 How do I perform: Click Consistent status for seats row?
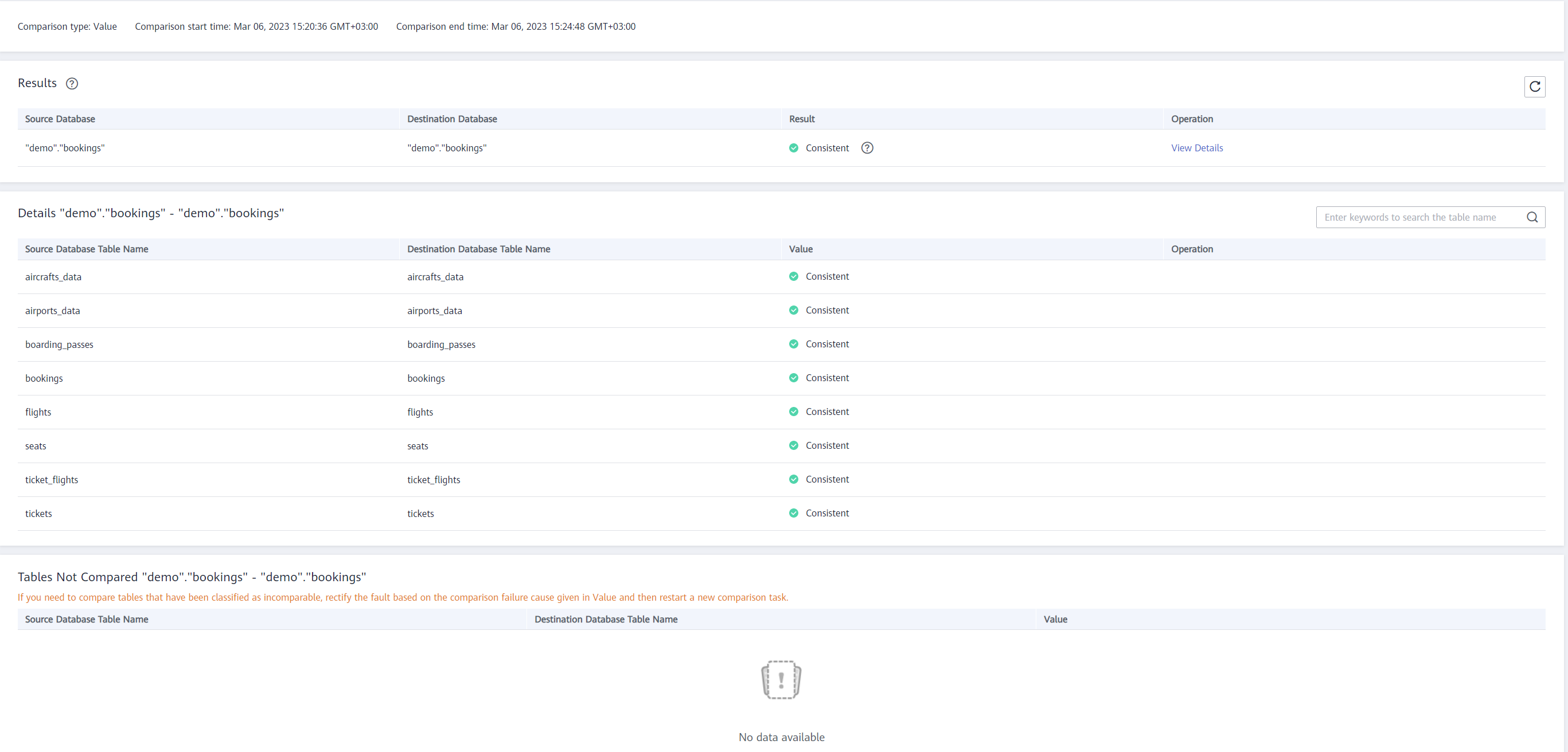pyautogui.click(x=826, y=445)
